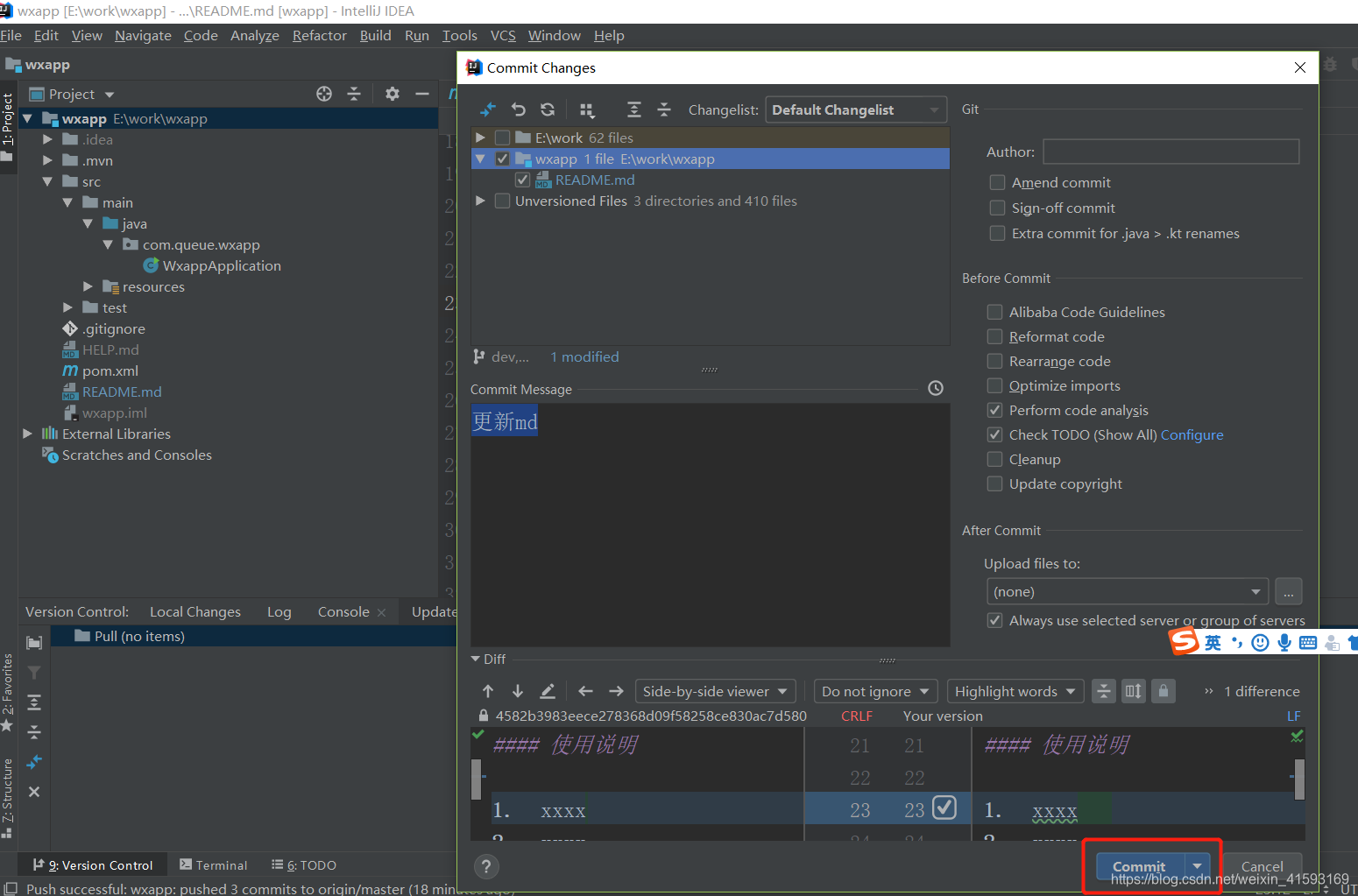Open the VCS menu
This screenshot has height=896, width=1358.
point(503,35)
